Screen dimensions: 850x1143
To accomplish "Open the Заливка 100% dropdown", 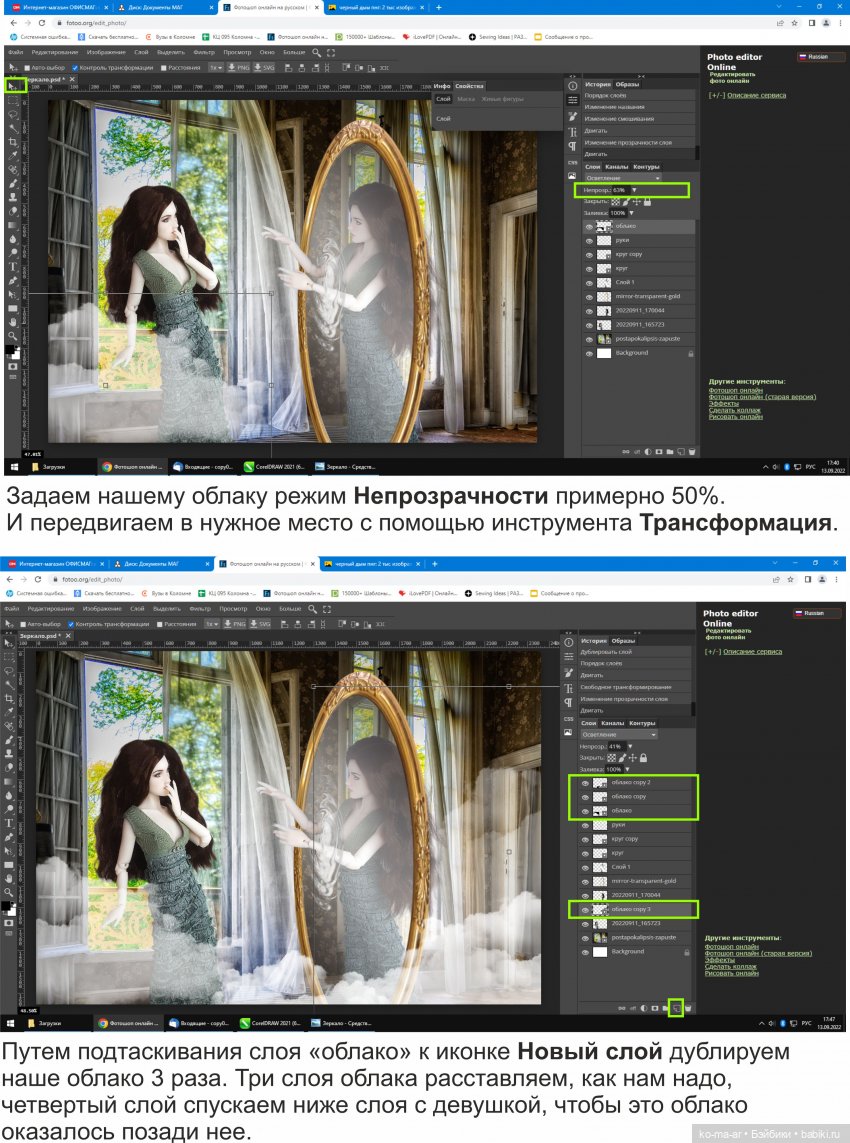I will pyautogui.click(x=631, y=213).
